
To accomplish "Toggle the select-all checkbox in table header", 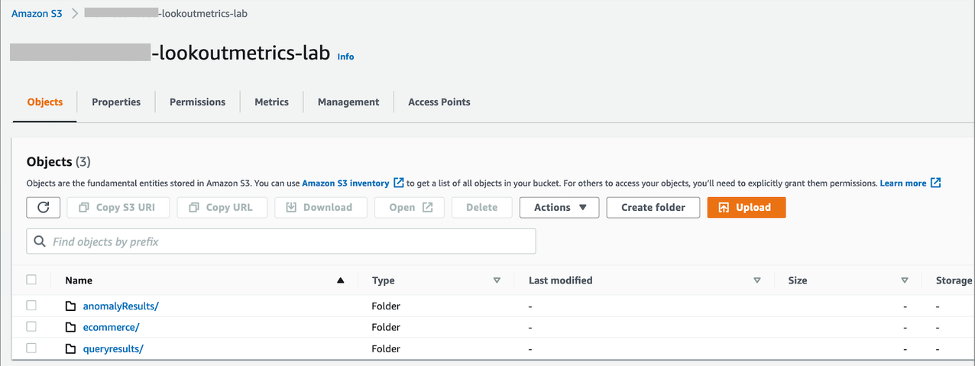I will (x=31, y=280).
